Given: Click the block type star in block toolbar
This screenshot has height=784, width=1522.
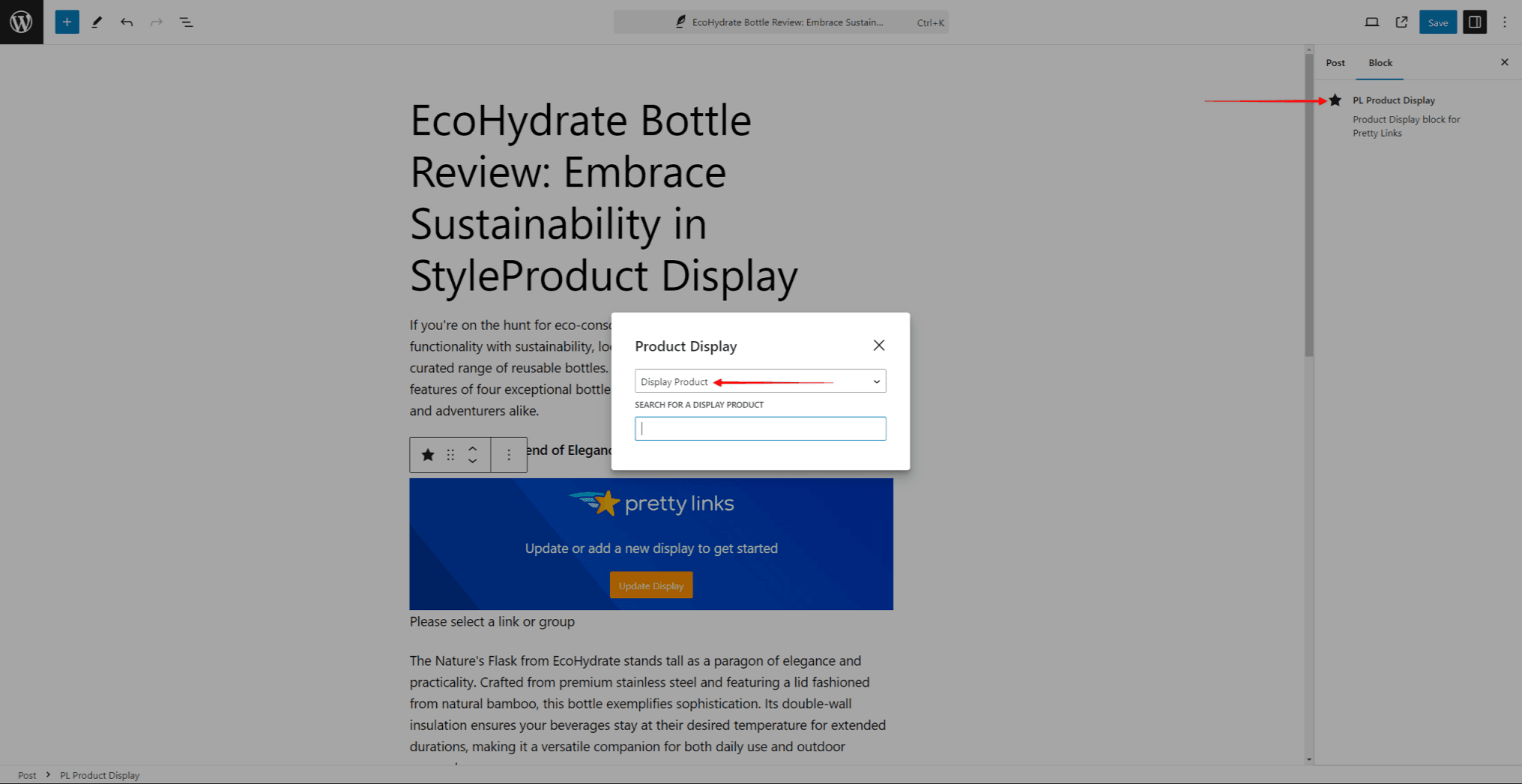Looking at the screenshot, I should pyautogui.click(x=428, y=454).
